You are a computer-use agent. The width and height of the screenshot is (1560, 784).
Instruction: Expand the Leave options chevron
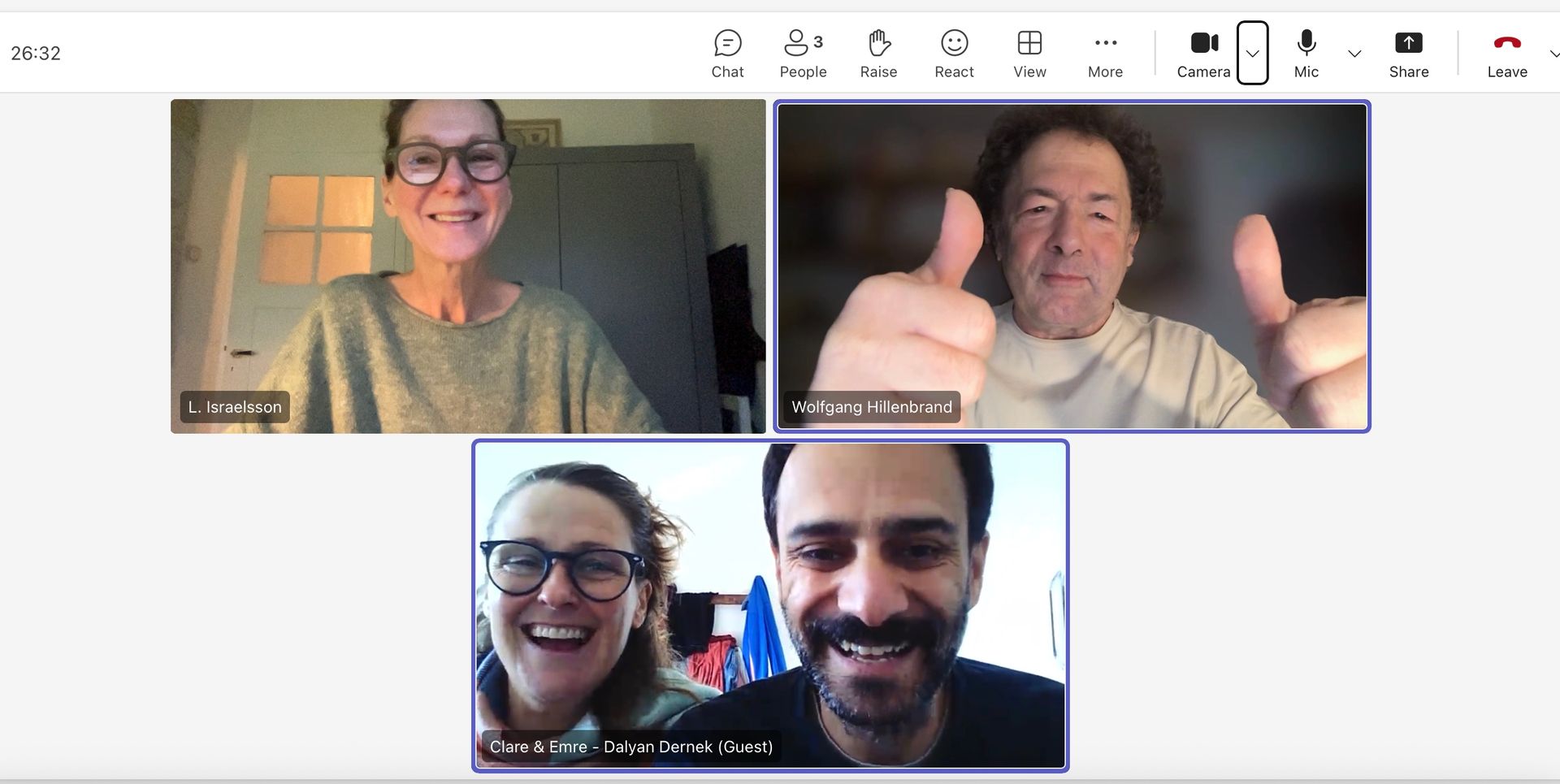1553,54
